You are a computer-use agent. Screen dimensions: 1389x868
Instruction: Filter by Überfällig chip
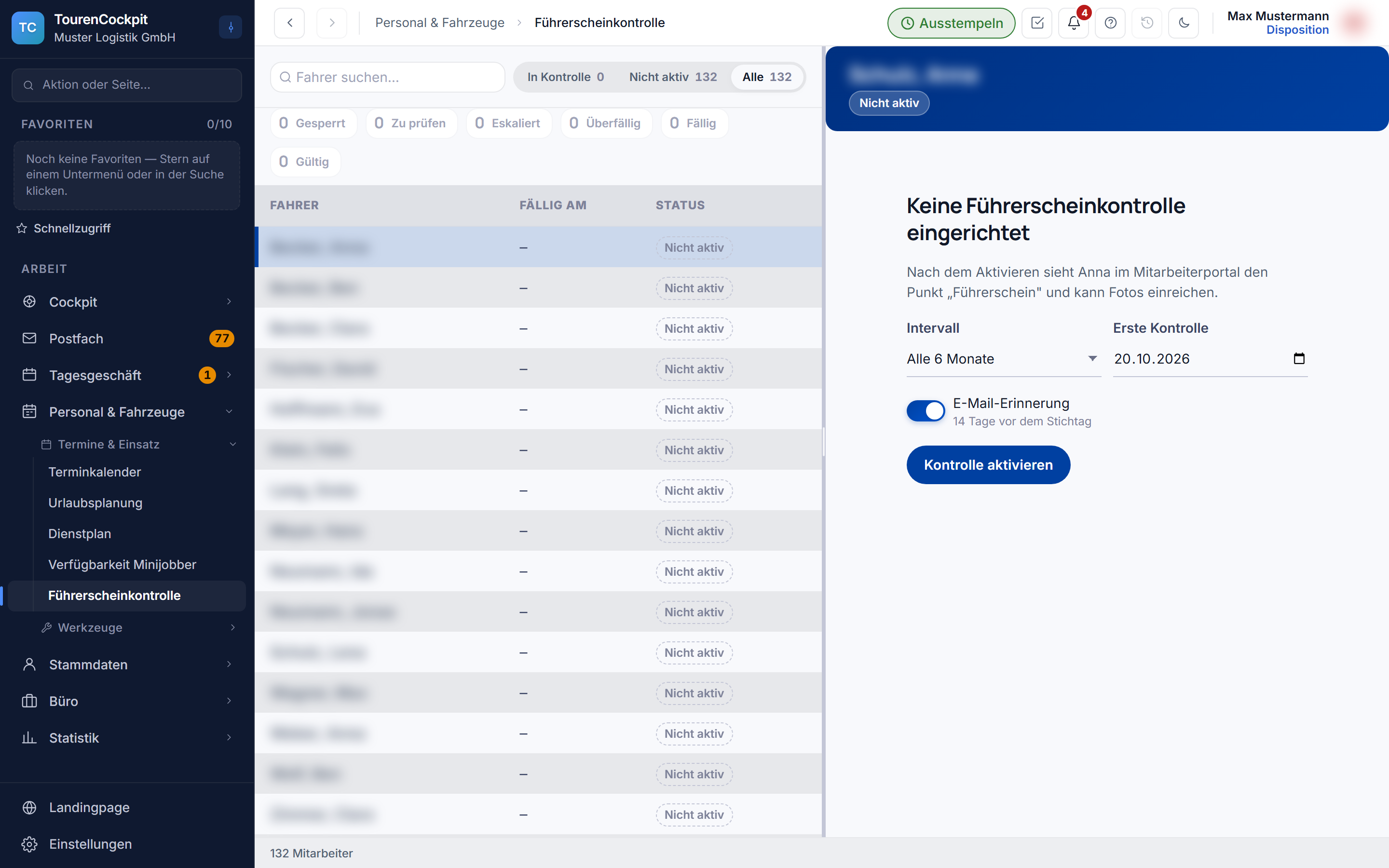click(606, 123)
